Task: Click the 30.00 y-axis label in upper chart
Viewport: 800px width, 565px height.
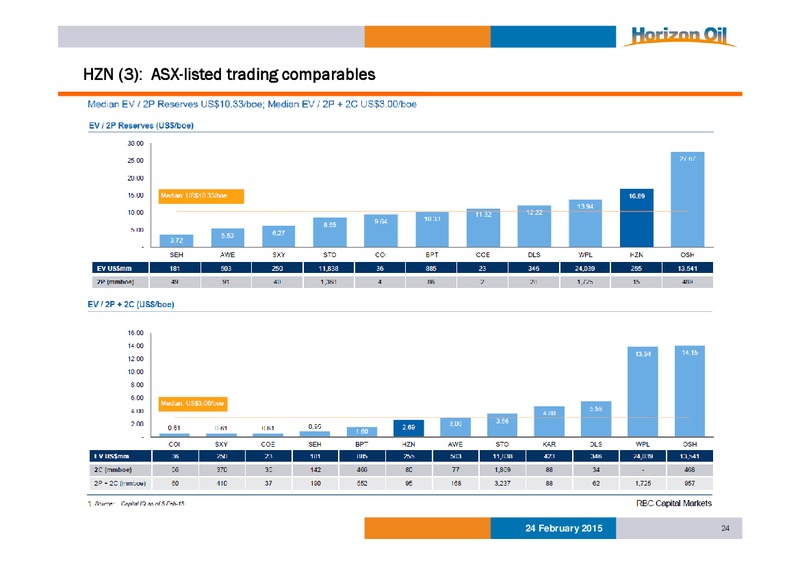Action: [136, 144]
